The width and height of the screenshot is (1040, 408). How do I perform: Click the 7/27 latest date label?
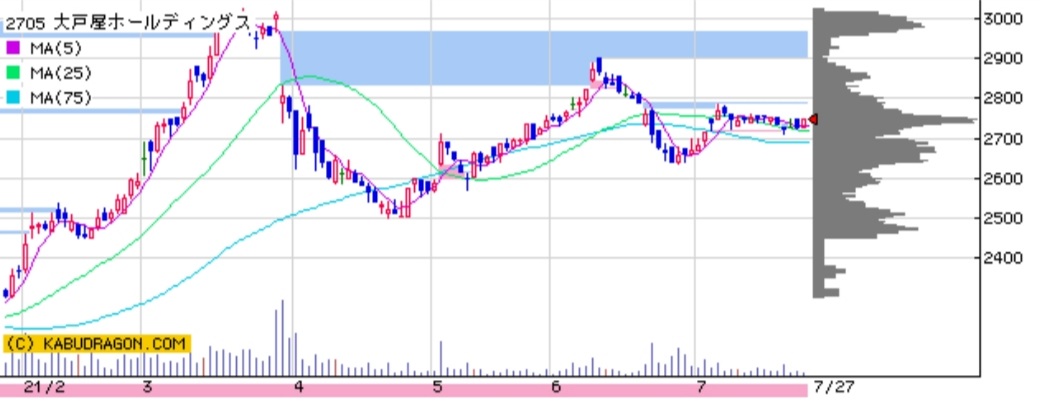(x=834, y=387)
